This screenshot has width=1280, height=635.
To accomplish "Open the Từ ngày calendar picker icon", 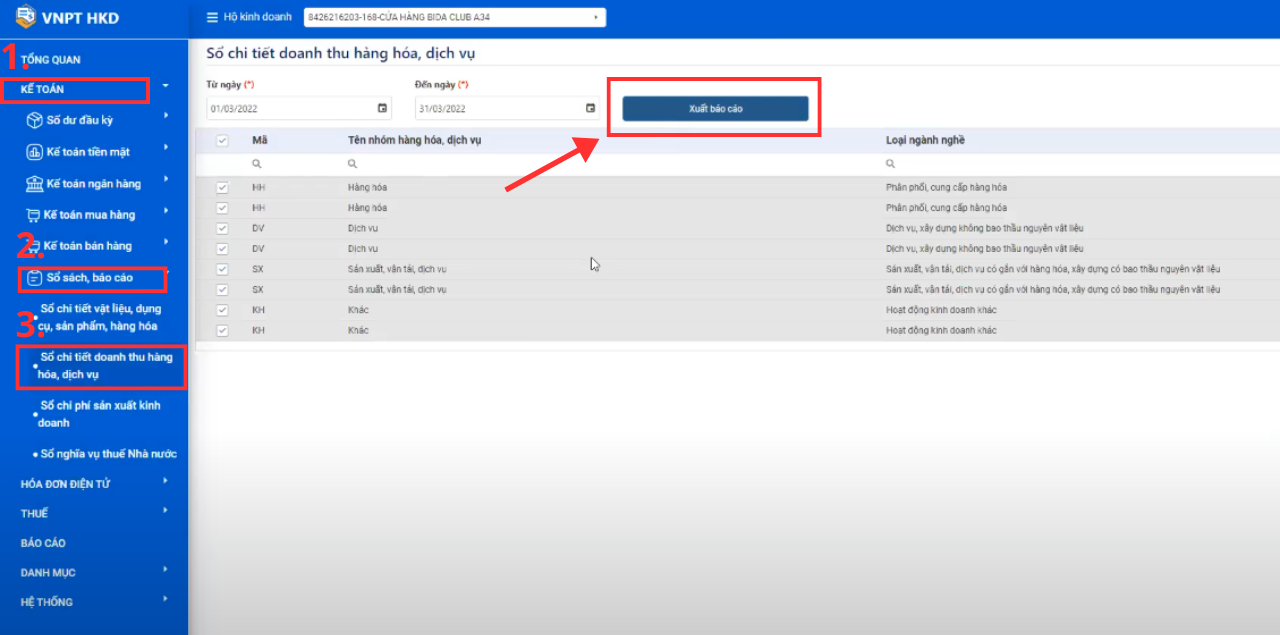I will [382, 108].
